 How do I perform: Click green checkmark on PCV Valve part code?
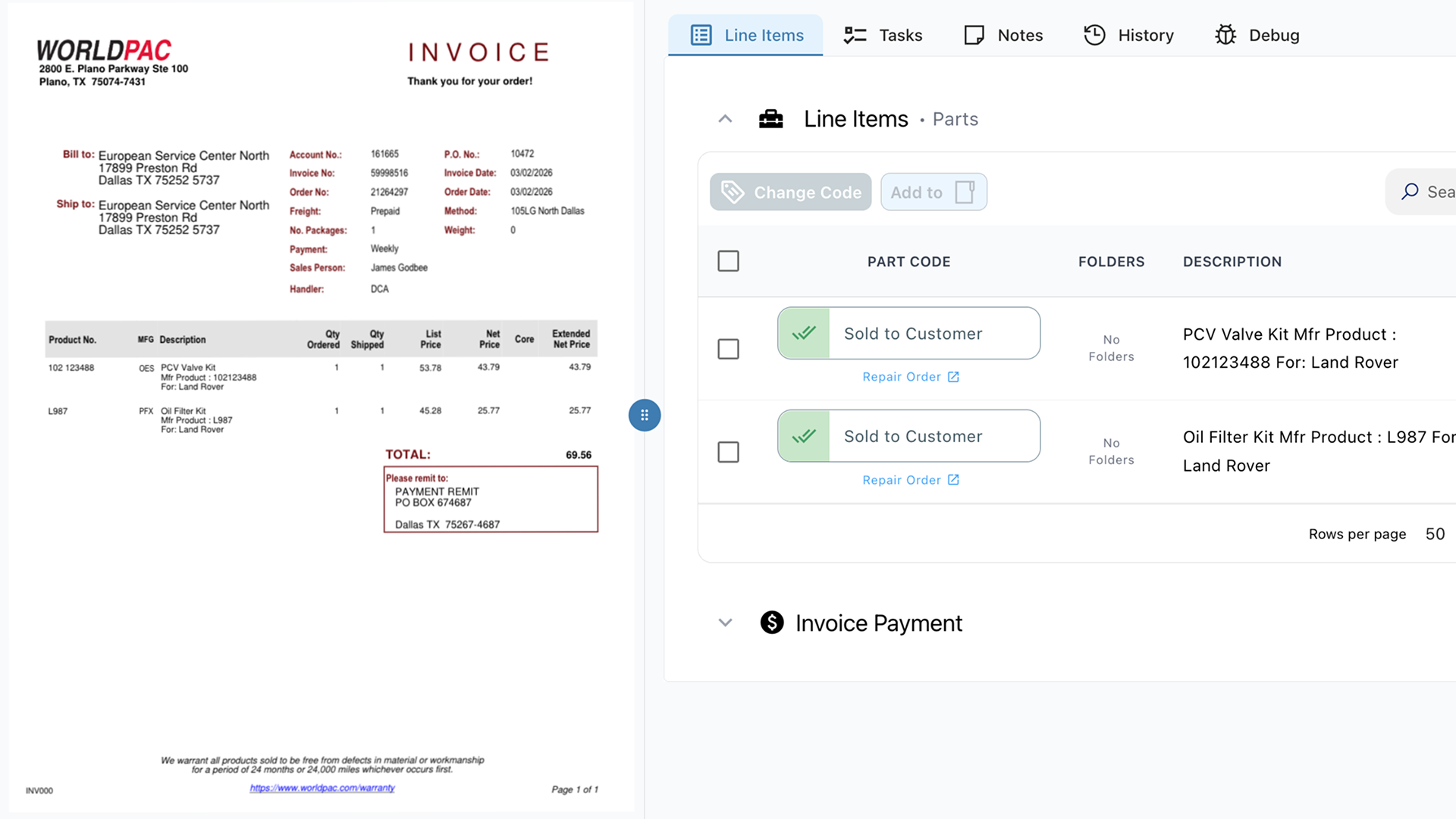click(x=803, y=333)
